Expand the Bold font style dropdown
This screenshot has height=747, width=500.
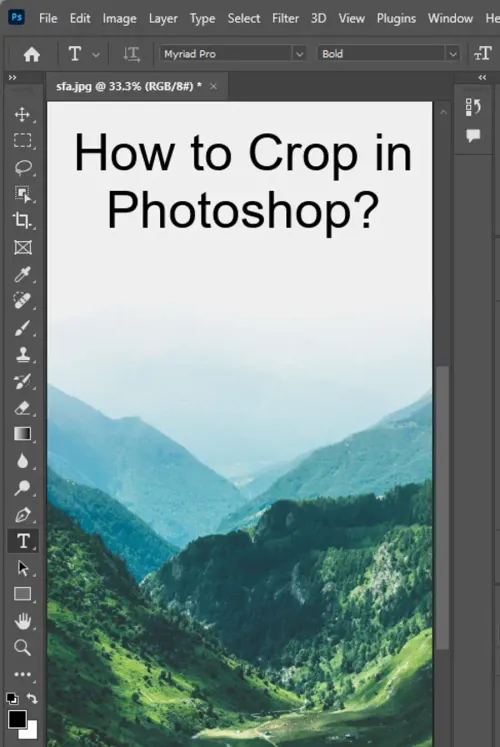(453, 54)
